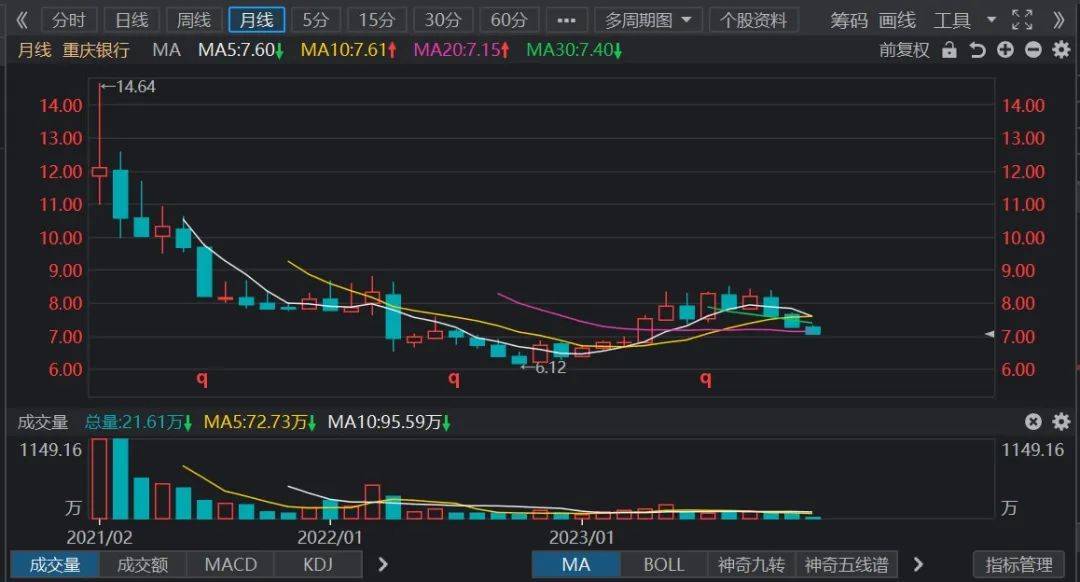Open volume panel settings gear
Viewport: 1080px width, 582px height.
tap(1061, 422)
